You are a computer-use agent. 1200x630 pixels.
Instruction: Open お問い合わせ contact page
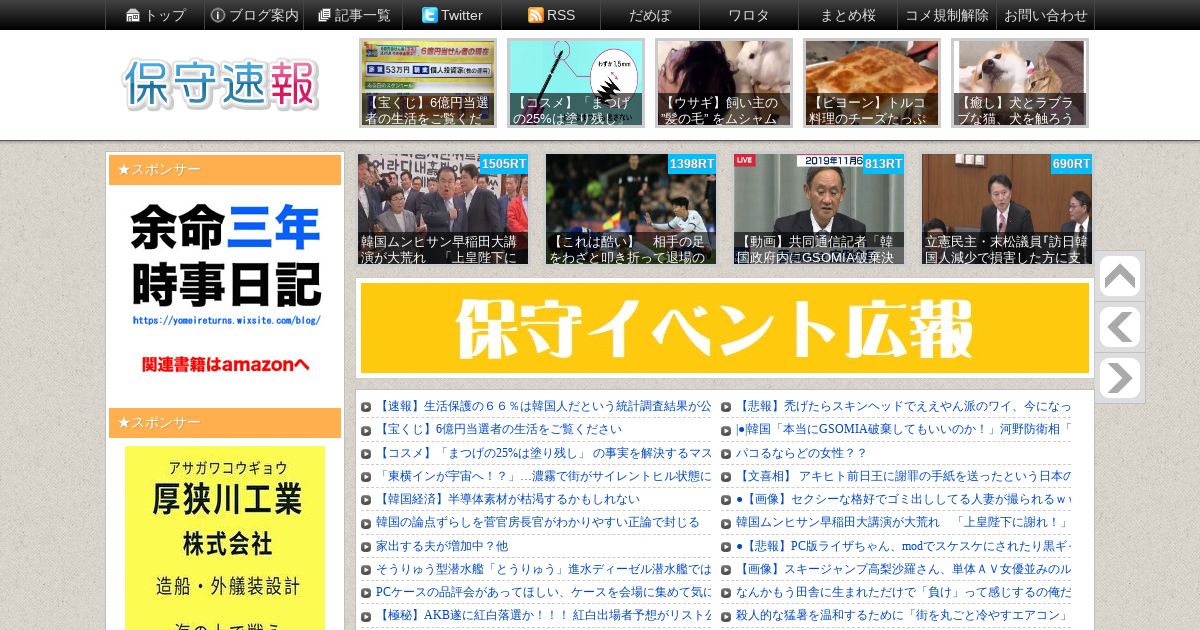pyautogui.click(x=1045, y=15)
